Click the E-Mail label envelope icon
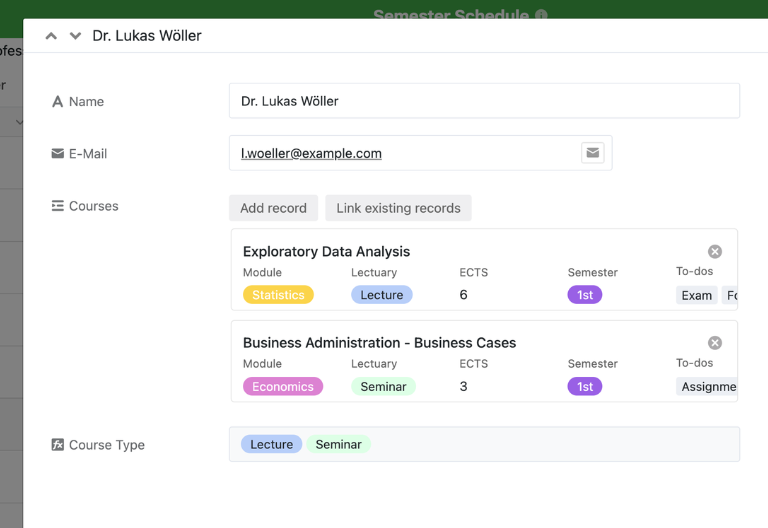 (57, 154)
